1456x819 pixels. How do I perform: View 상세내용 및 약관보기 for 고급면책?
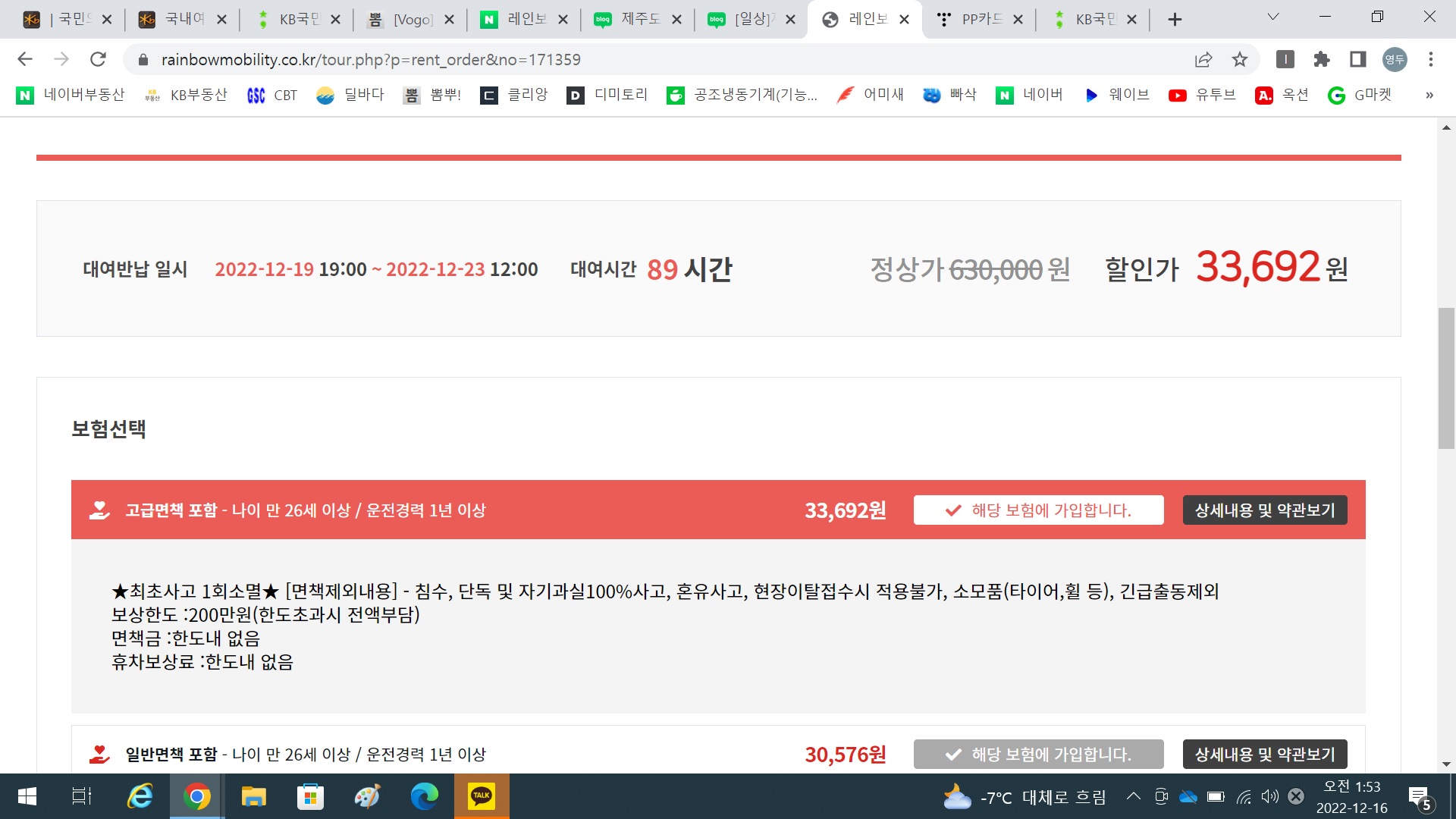(1264, 510)
